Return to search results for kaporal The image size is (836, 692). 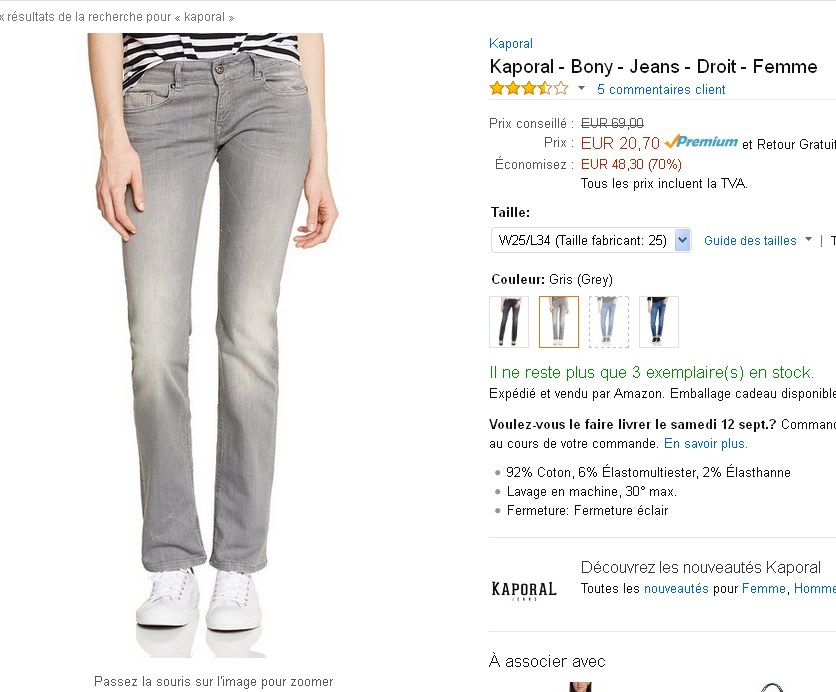click(x=117, y=18)
